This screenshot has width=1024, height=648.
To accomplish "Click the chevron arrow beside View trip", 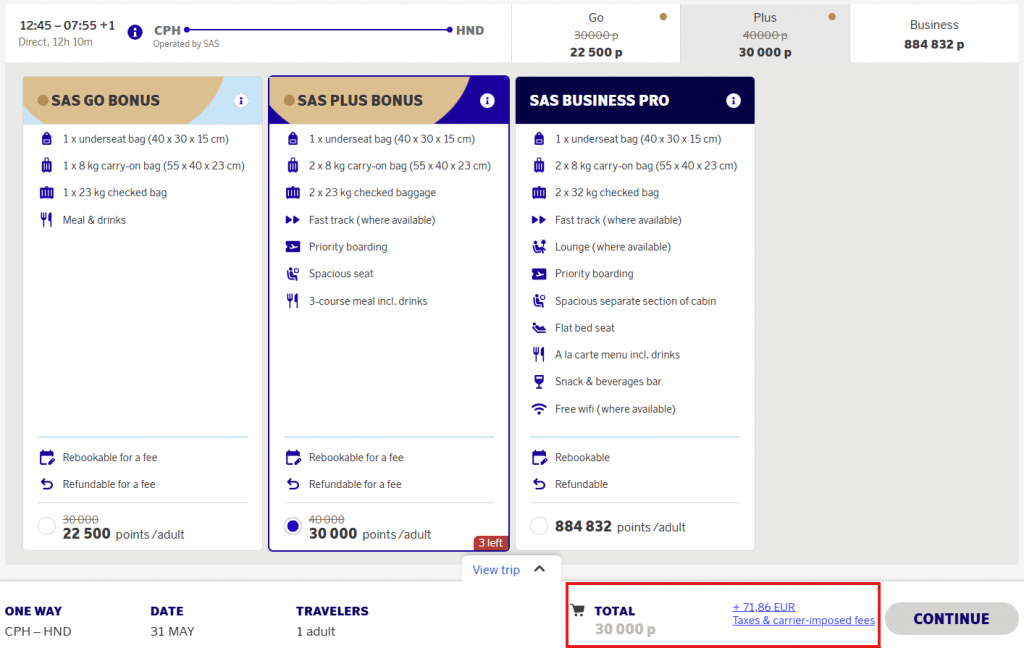I will coord(540,569).
